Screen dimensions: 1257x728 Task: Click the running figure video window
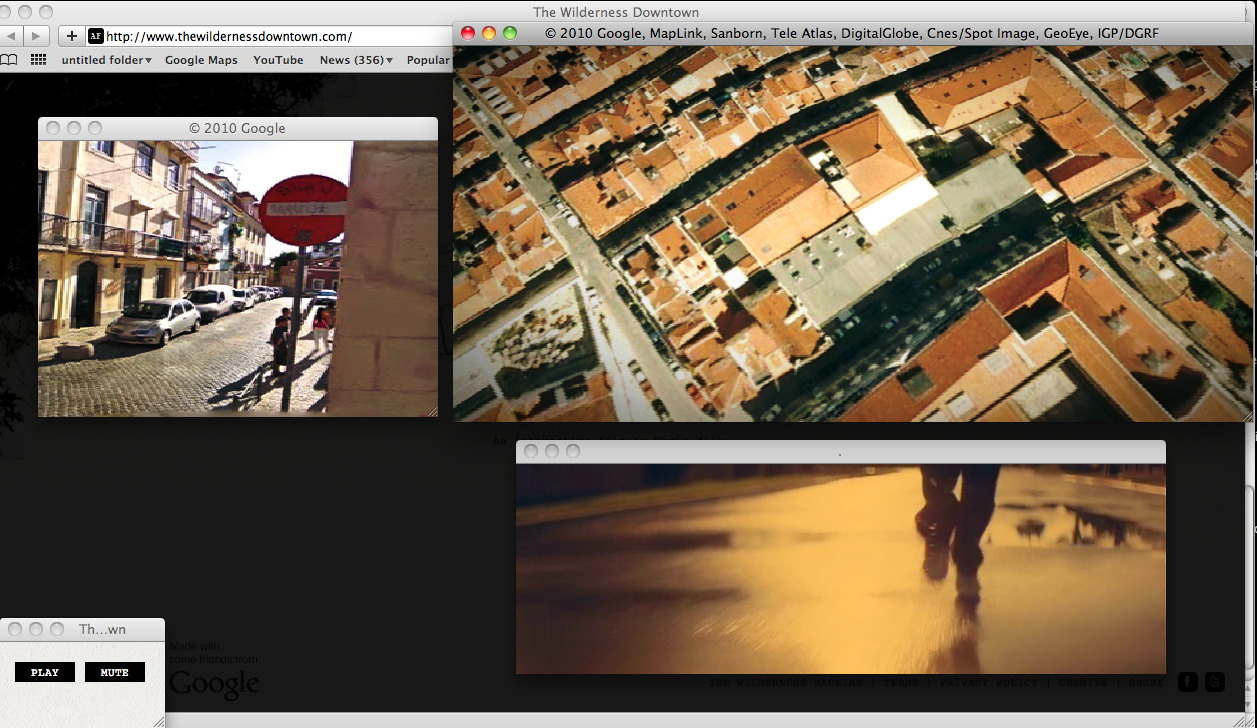(841, 568)
